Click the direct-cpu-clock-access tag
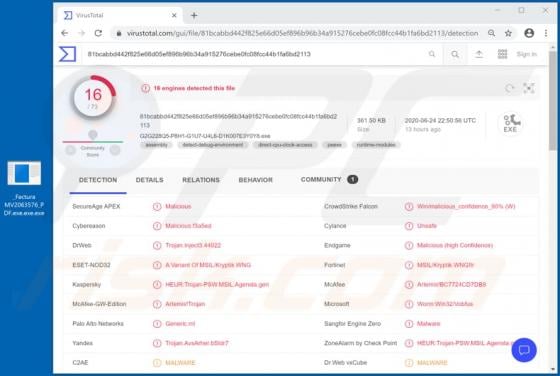This screenshot has height=376, width=560. click(285, 145)
